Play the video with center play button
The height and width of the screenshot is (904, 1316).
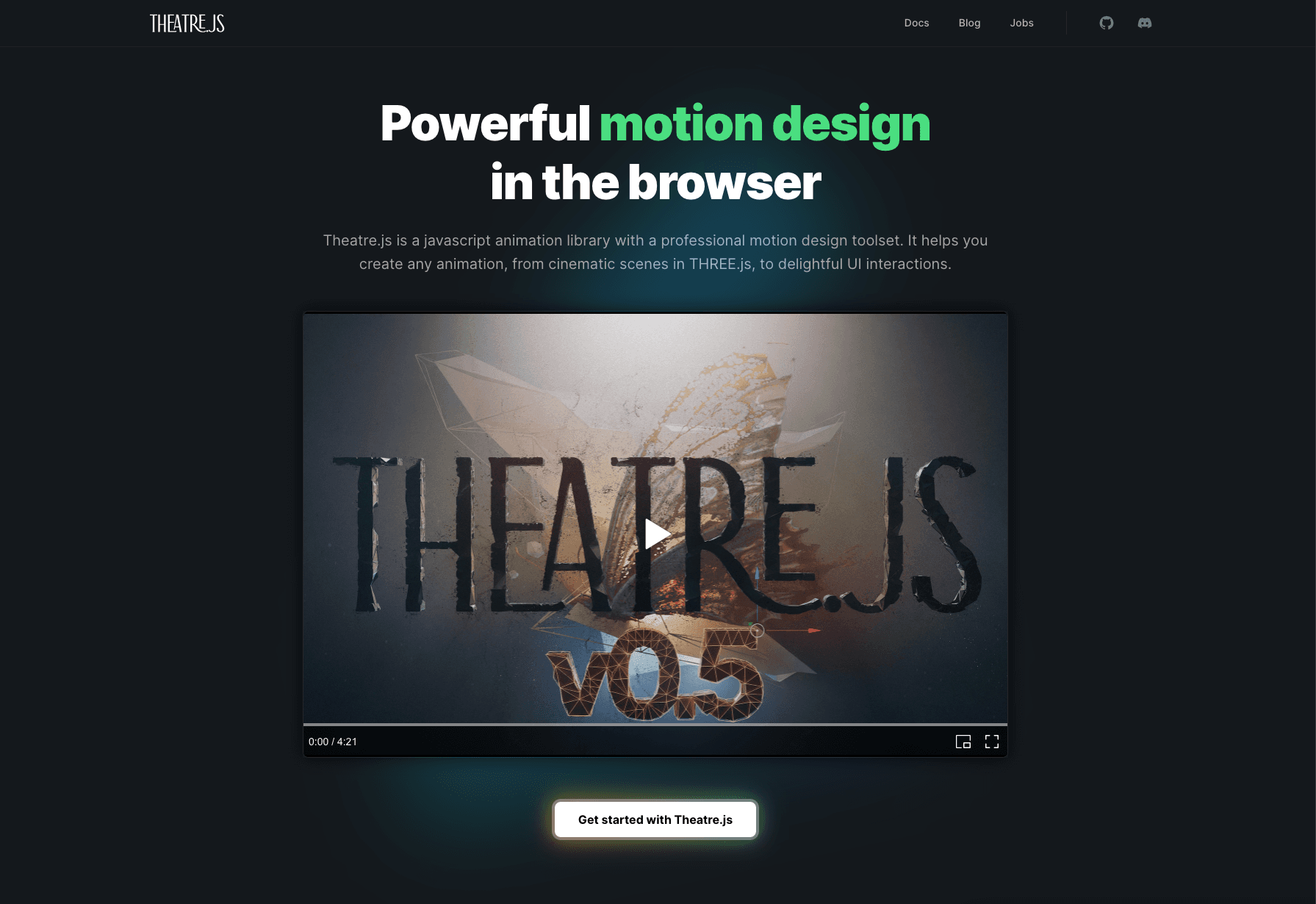656,534
